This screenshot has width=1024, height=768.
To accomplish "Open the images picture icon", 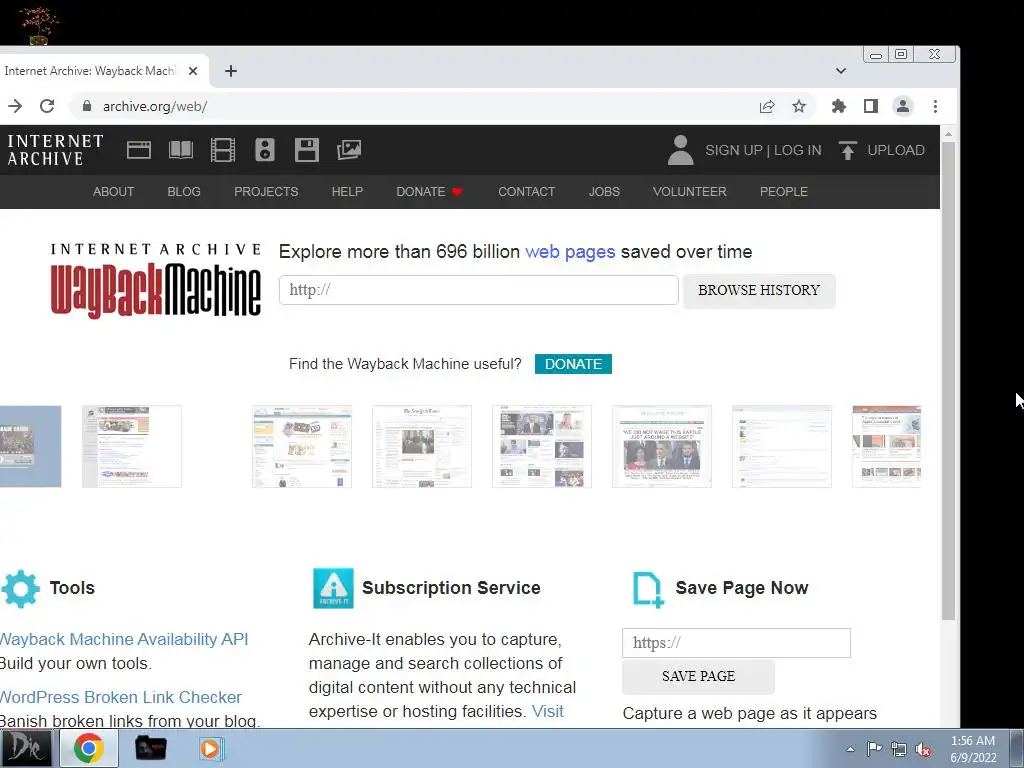I will pyautogui.click(x=349, y=150).
